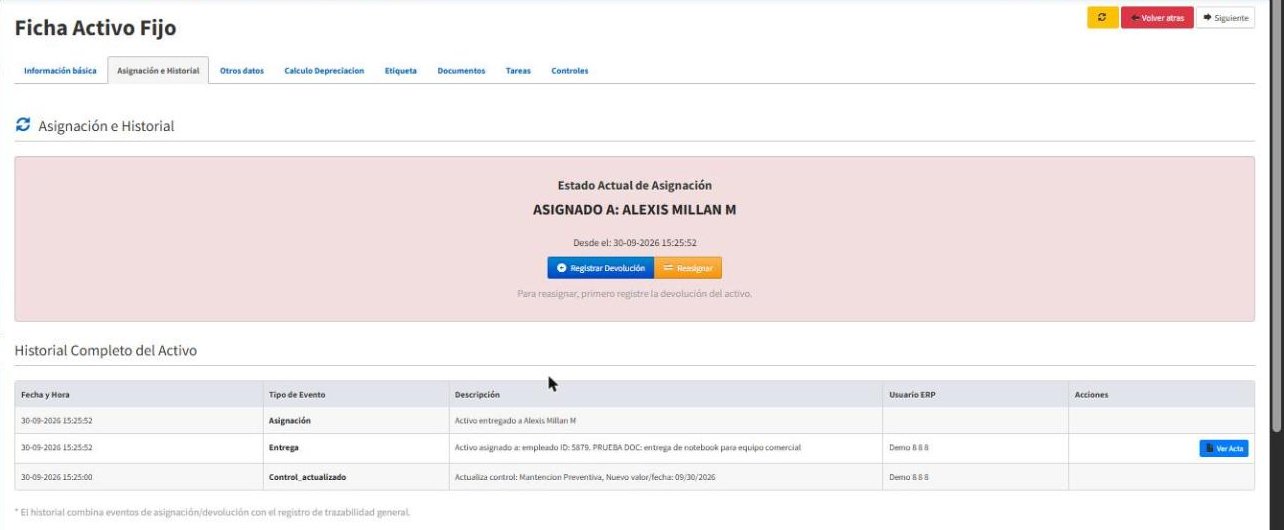Image resolution: width=1284 pixels, height=530 pixels.
Task: Click the Historial Completo del Activo heading
Action: click(x=106, y=350)
